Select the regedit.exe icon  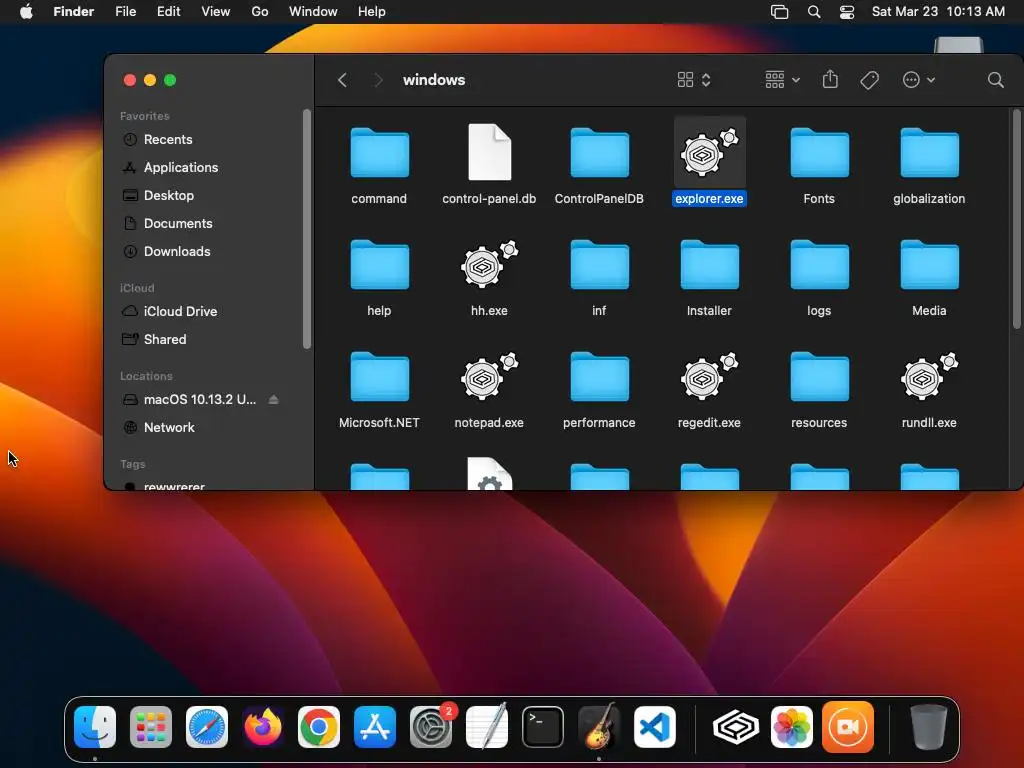point(709,377)
